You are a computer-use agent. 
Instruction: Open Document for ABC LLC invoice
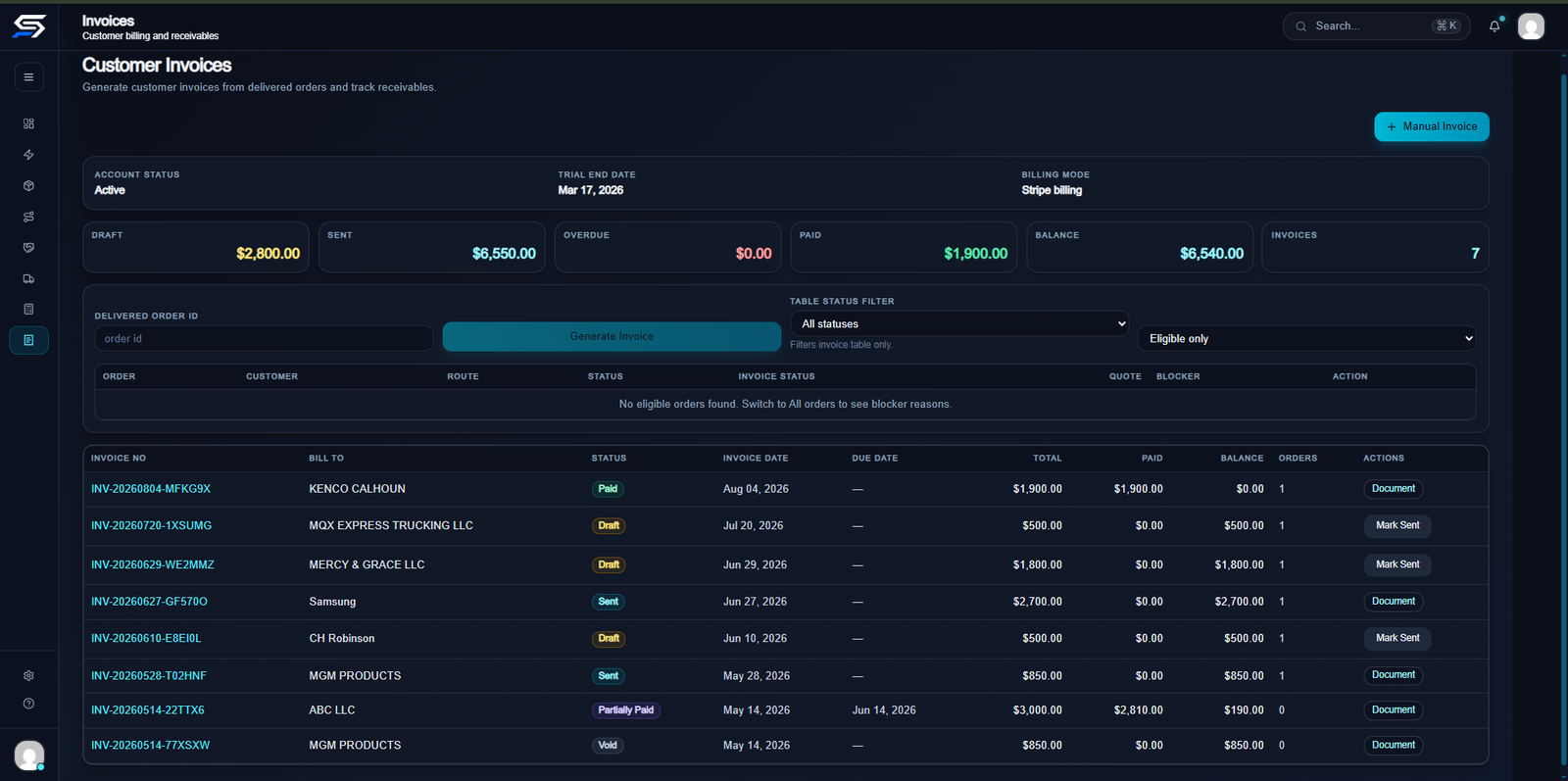coord(1393,710)
